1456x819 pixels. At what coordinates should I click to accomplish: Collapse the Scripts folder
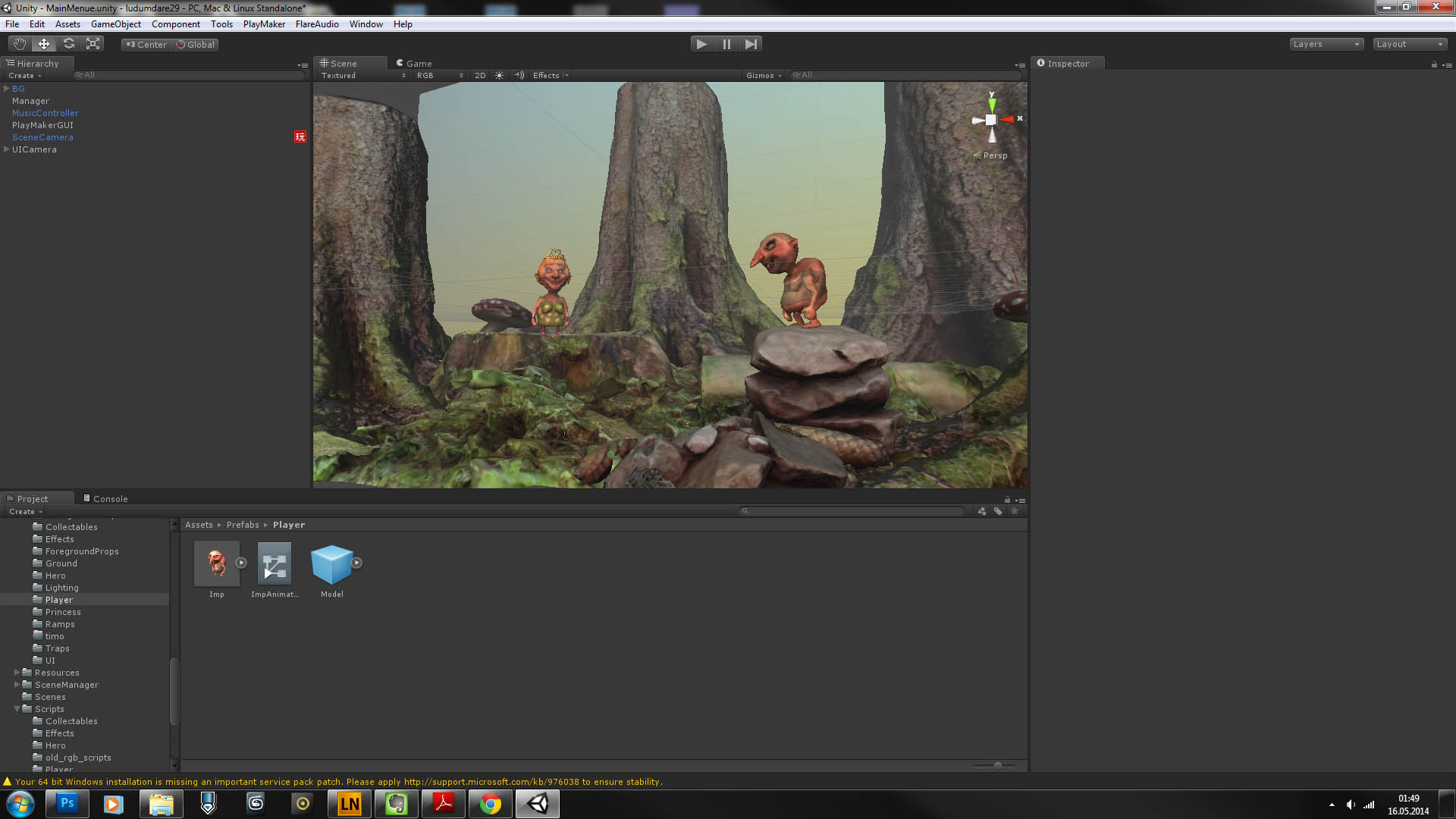pos(17,709)
